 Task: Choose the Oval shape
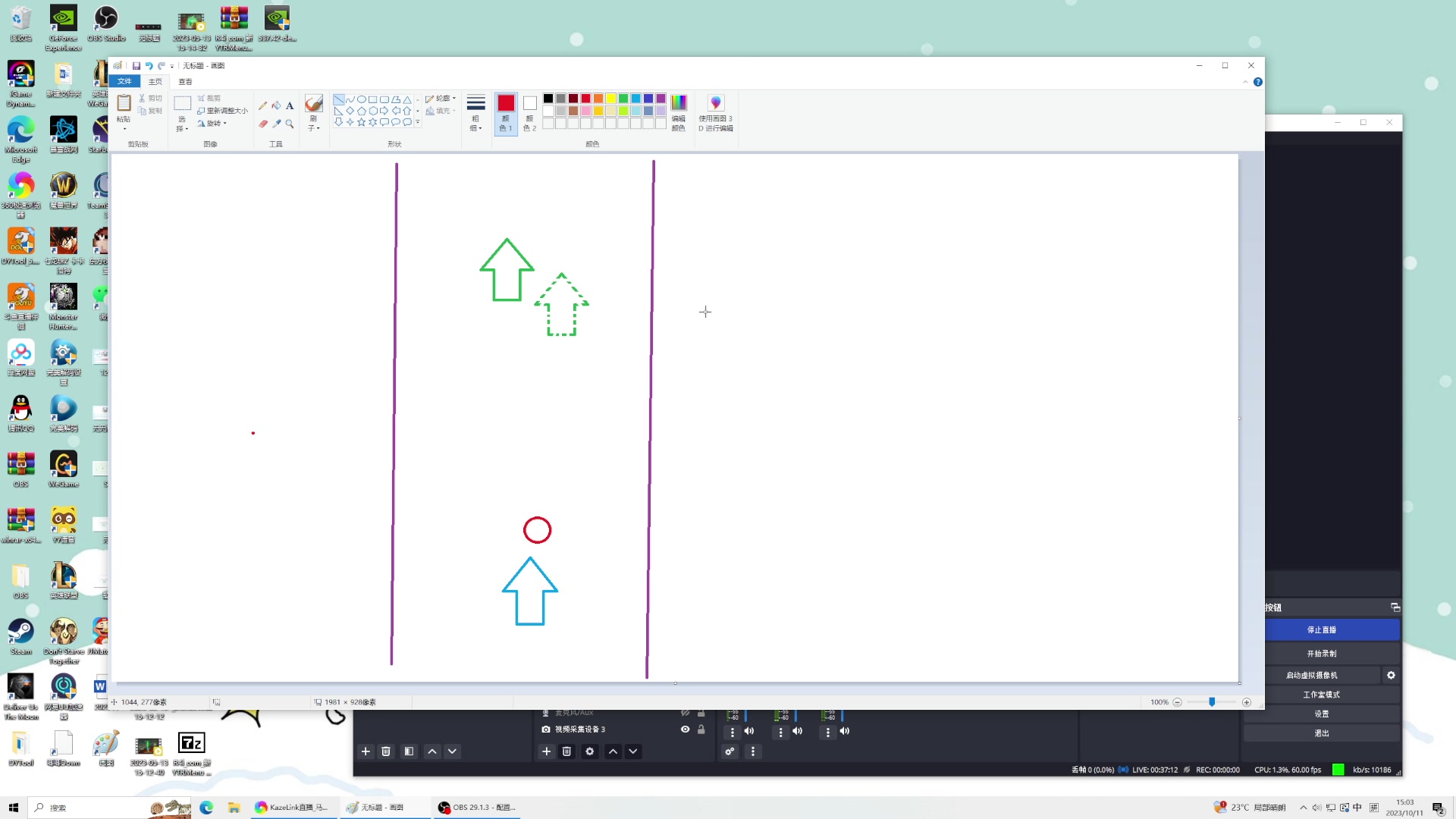click(x=362, y=99)
